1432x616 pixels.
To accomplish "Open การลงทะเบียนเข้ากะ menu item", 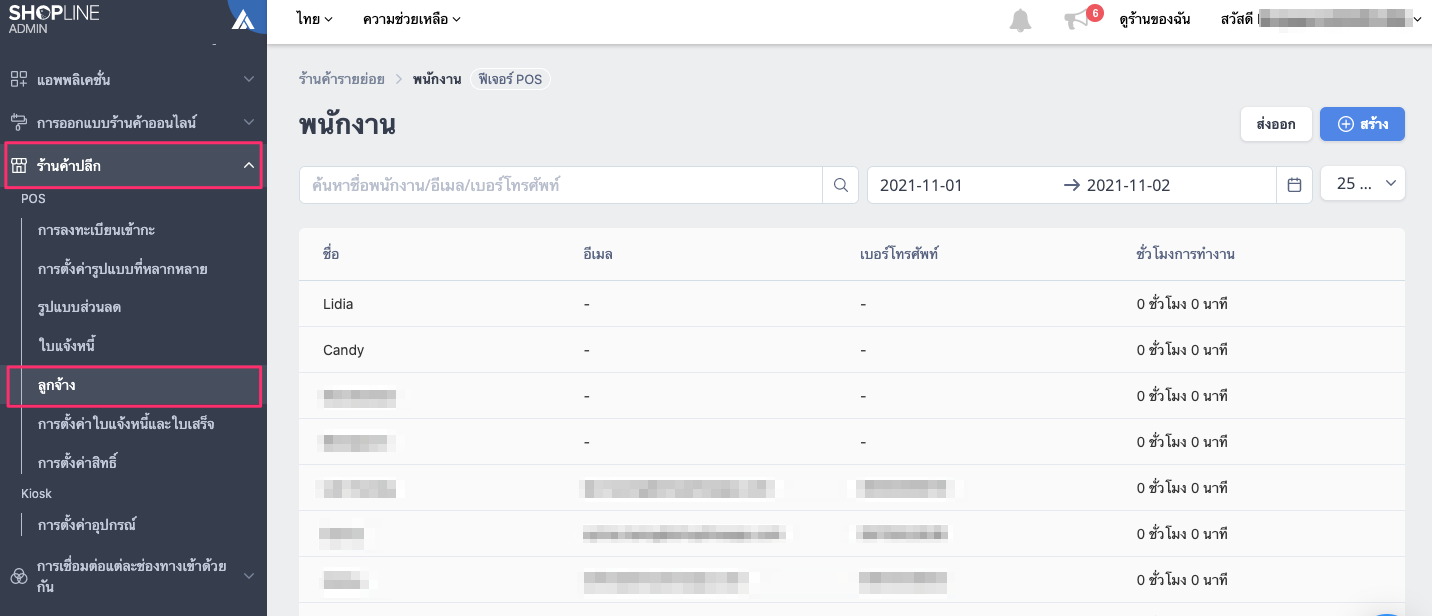I will (96, 231).
